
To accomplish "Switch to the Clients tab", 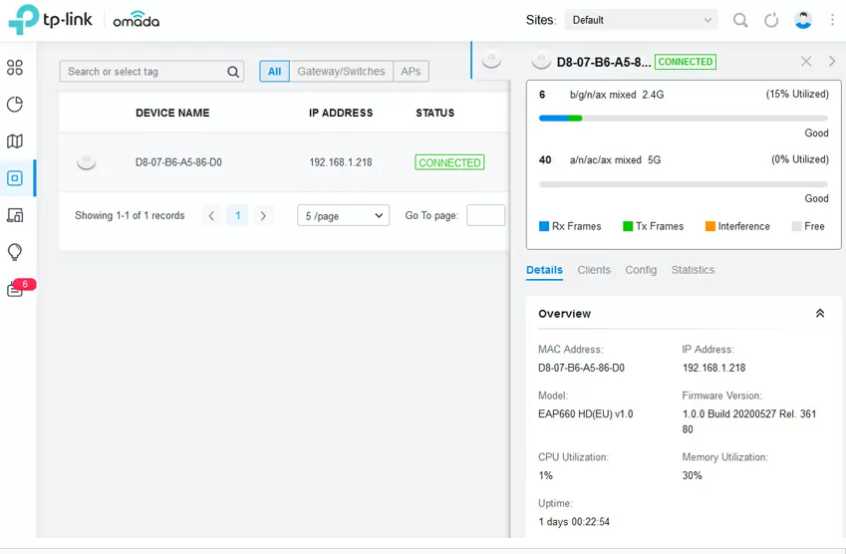I will (x=593, y=270).
